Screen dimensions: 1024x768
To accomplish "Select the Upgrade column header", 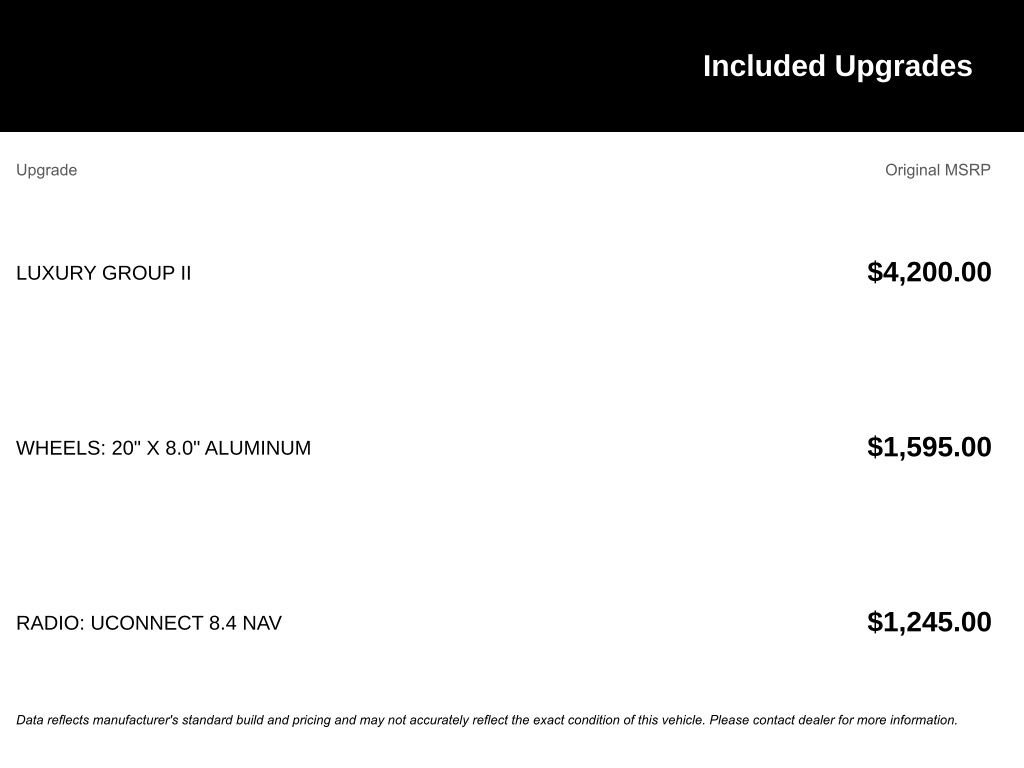I will pyautogui.click(x=46, y=170).
